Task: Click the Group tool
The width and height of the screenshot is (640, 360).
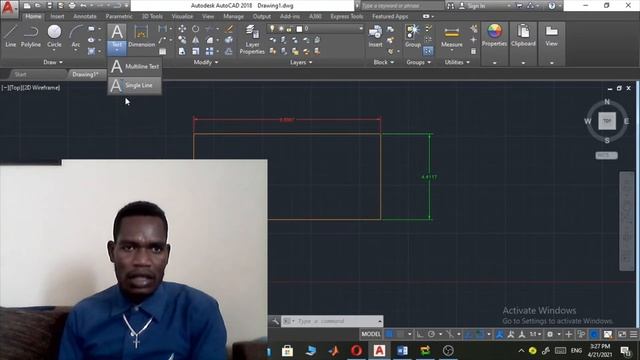Action: click(413, 36)
